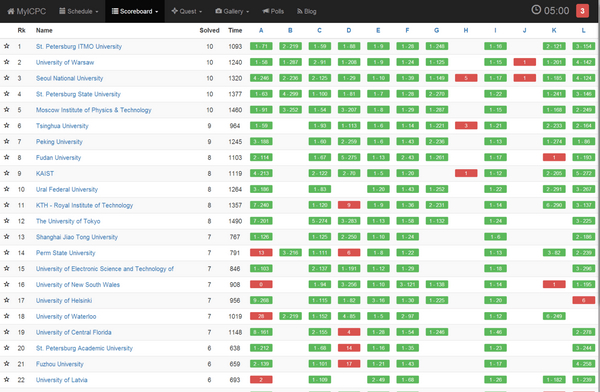Click problem L column header
Image resolution: width=600 pixels, height=392 pixels.
583,30
